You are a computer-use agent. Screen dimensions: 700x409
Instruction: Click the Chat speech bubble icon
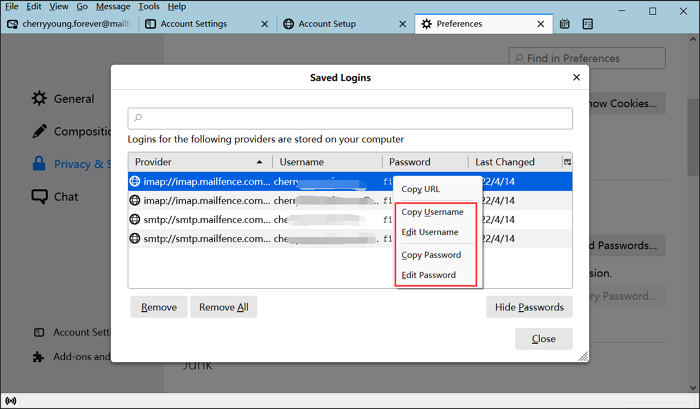[39, 197]
